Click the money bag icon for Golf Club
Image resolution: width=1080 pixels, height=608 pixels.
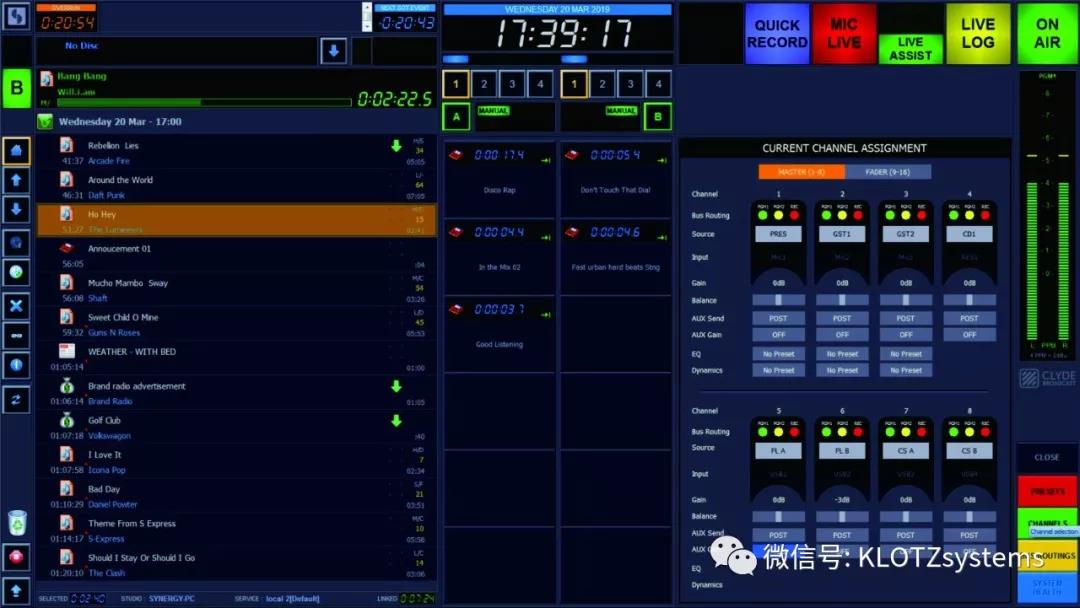[x=66, y=420]
